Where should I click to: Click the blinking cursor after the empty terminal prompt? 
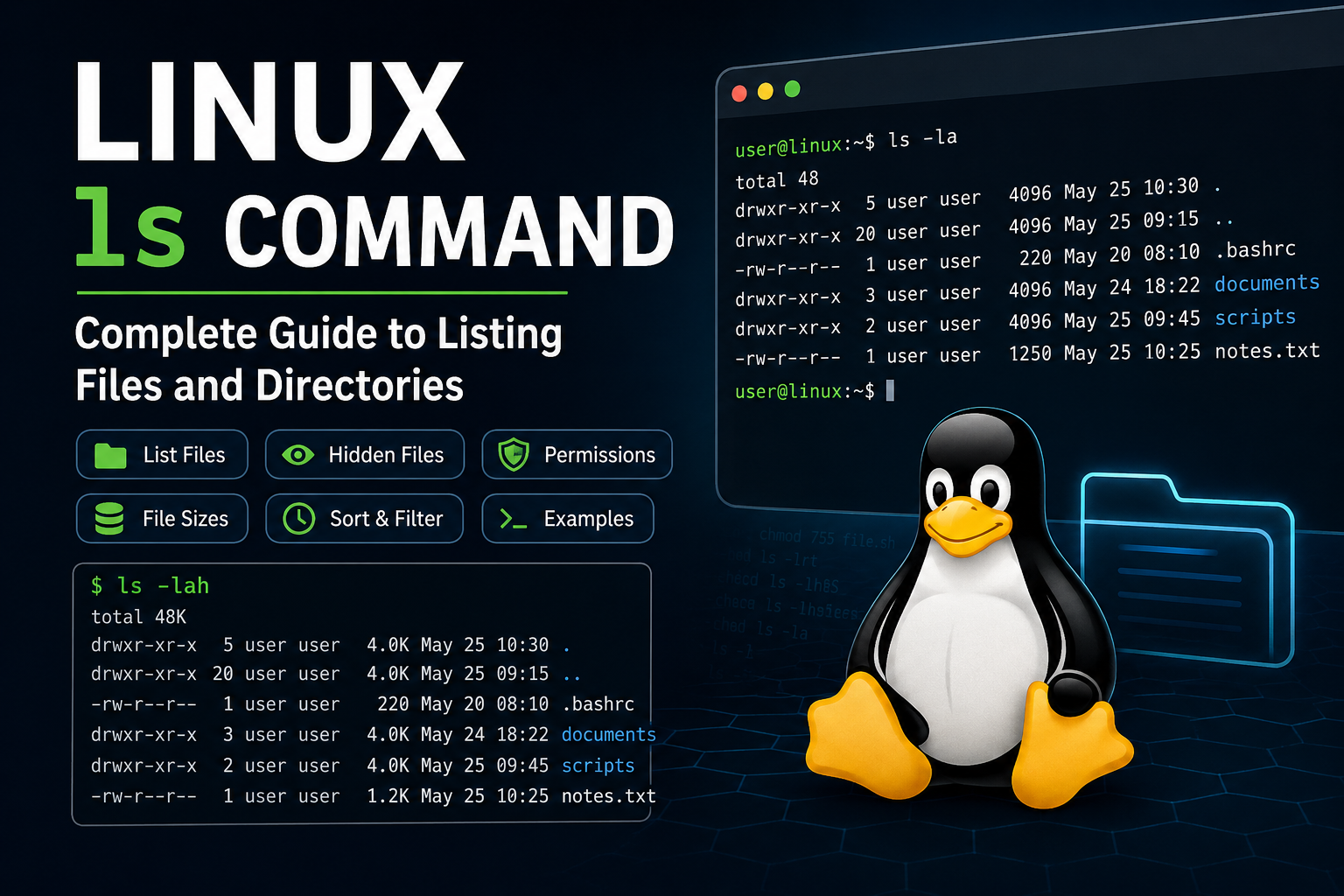click(x=890, y=390)
